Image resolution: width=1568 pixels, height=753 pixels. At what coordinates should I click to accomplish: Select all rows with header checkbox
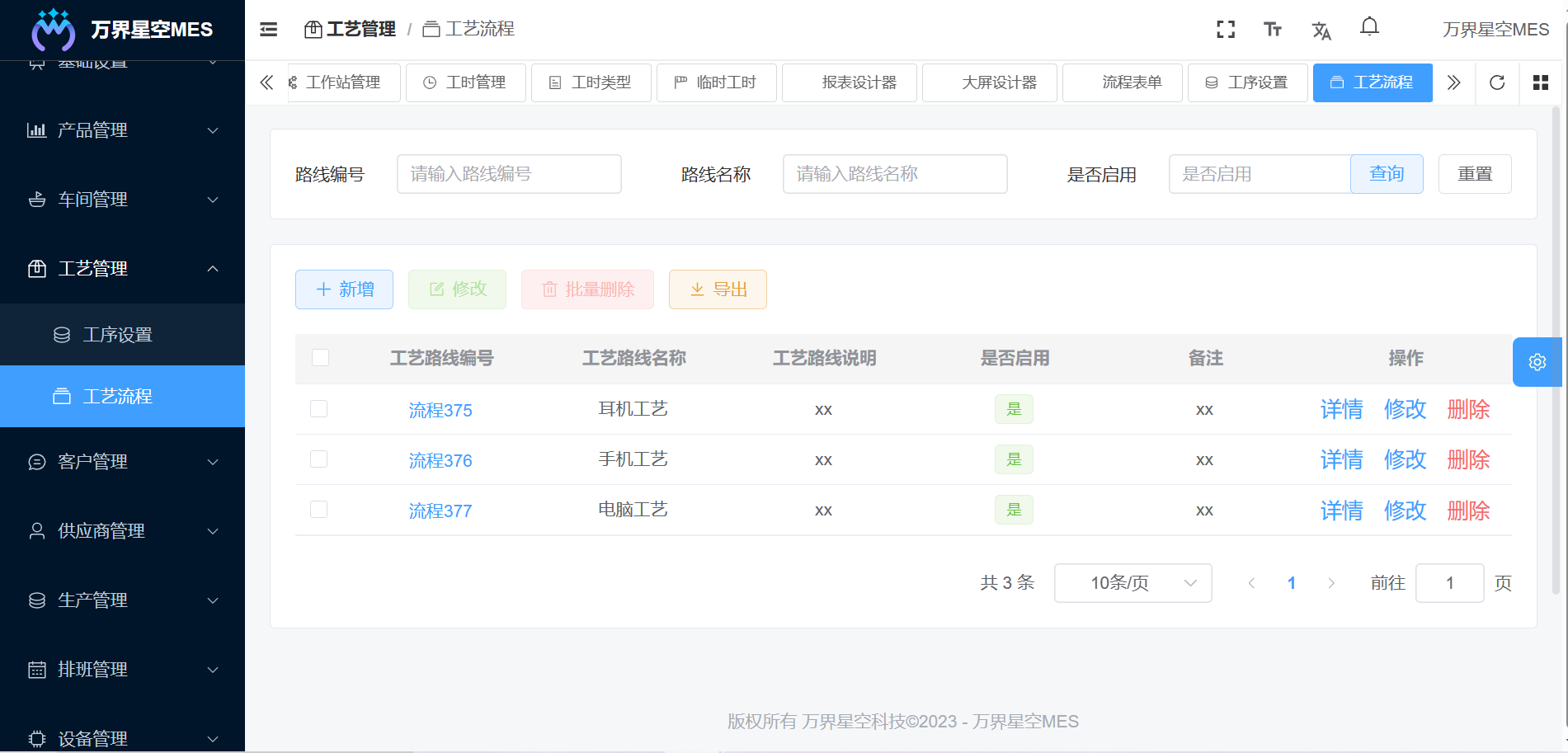321,357
